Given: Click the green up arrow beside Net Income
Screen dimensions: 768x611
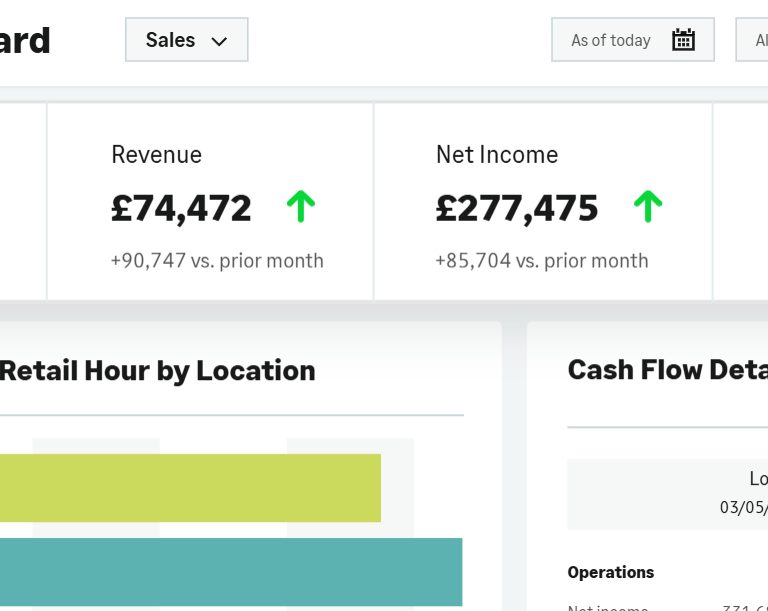Looking at the screenshot, I should pos(648,206).
